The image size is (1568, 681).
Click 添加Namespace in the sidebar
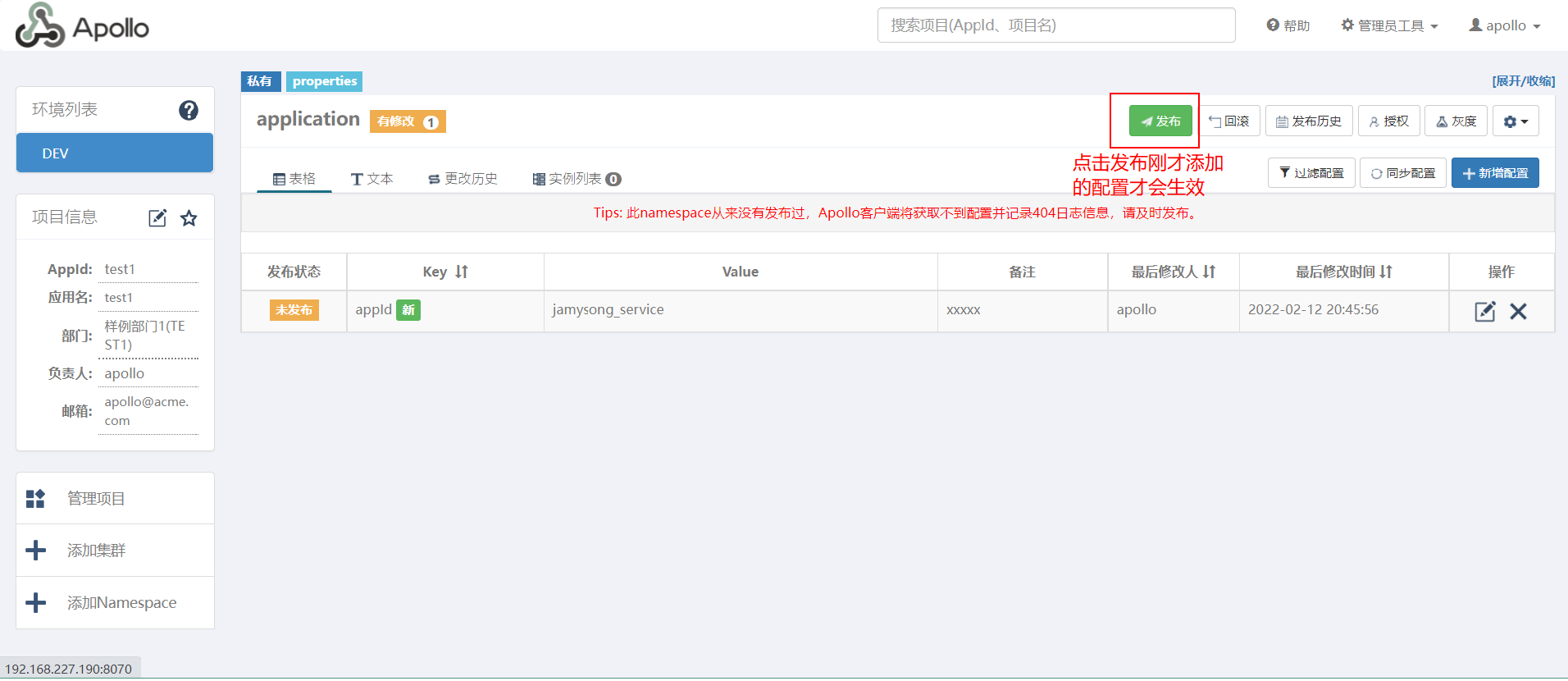coord(115,603)
